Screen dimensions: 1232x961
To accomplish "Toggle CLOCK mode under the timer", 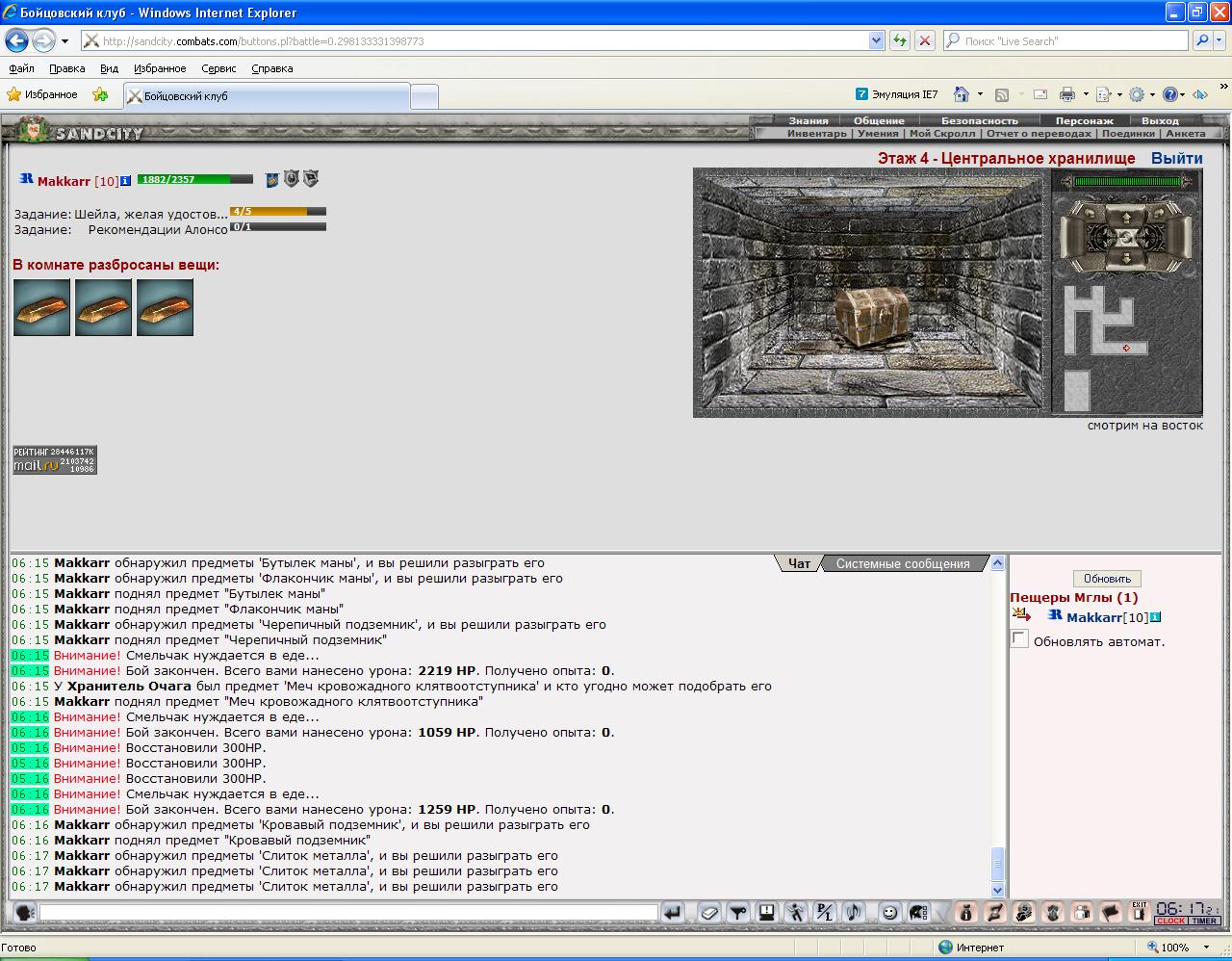I will (x=1170, y=921).
